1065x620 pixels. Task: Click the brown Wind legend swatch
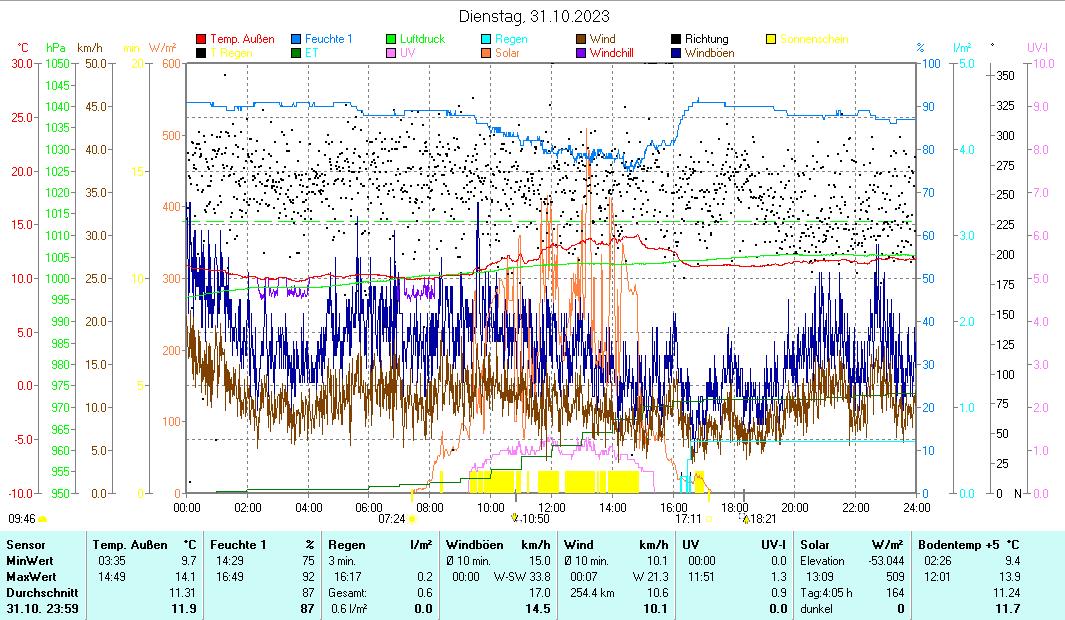click(581, 39)
